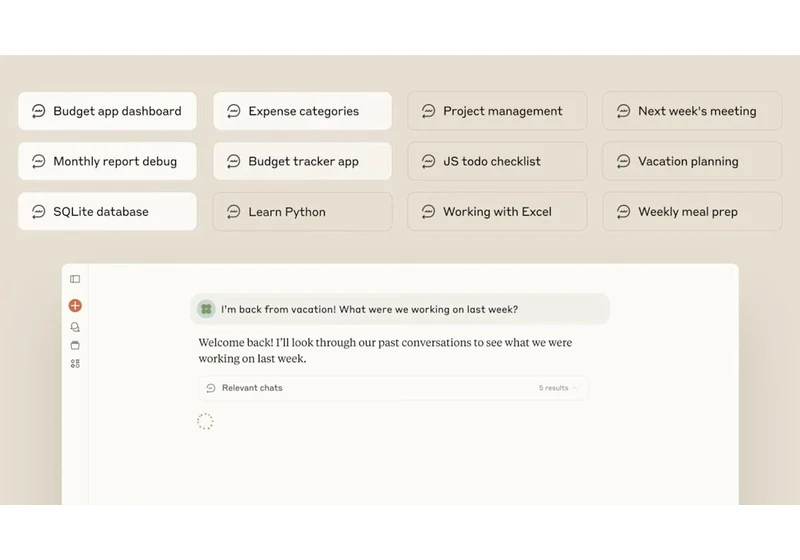
Task: Start a new chat with the orange plus icon
Action: pyautogui.click(x=75, y=306)
